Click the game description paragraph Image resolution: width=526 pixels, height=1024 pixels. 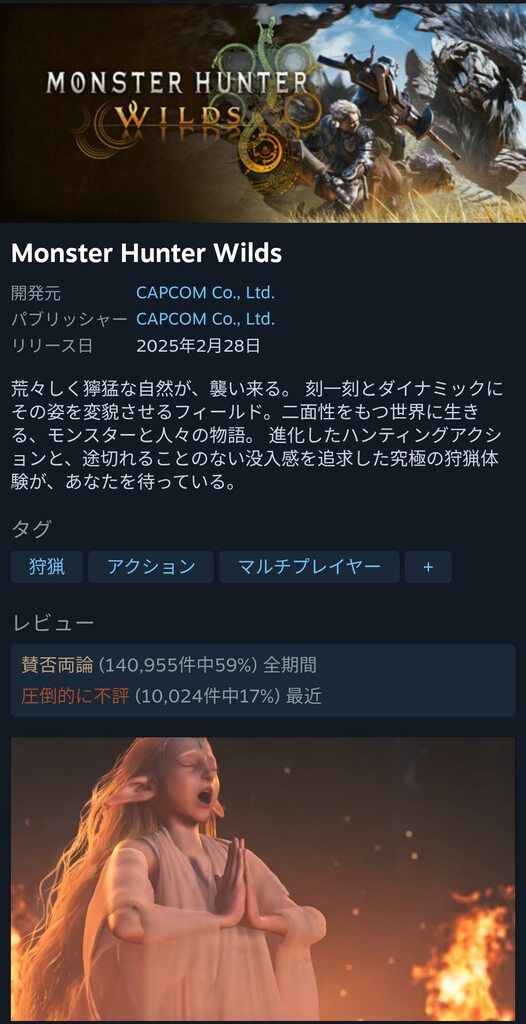[x=257, y=437]
